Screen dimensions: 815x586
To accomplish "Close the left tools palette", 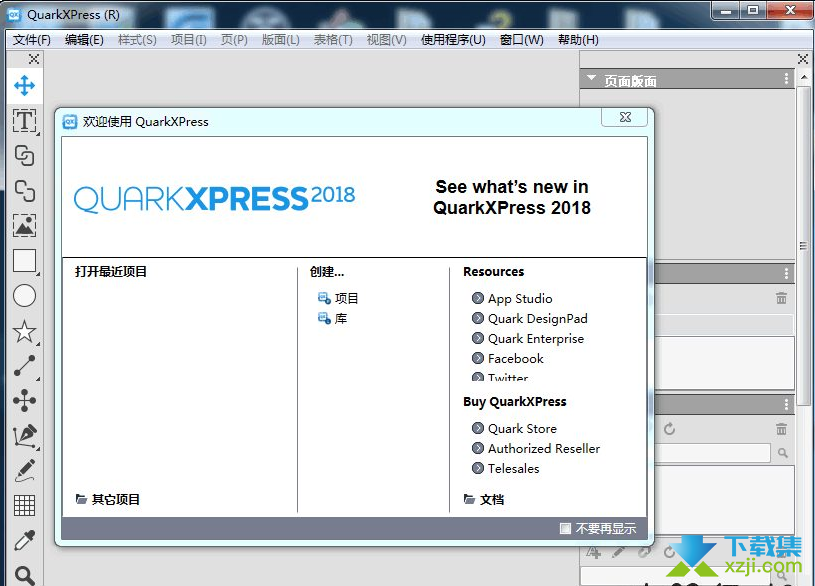I will [34, 59].
